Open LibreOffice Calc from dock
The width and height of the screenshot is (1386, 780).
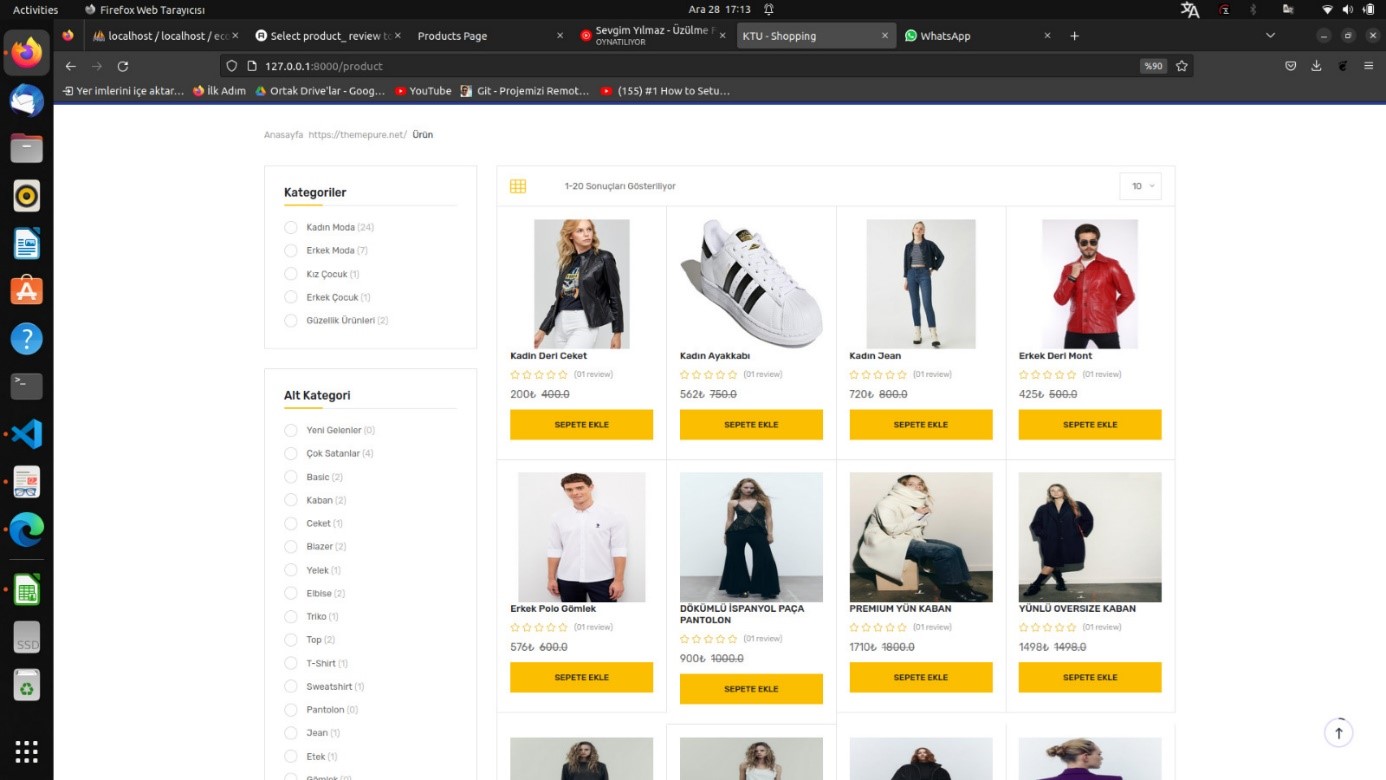tap(27, 589)
